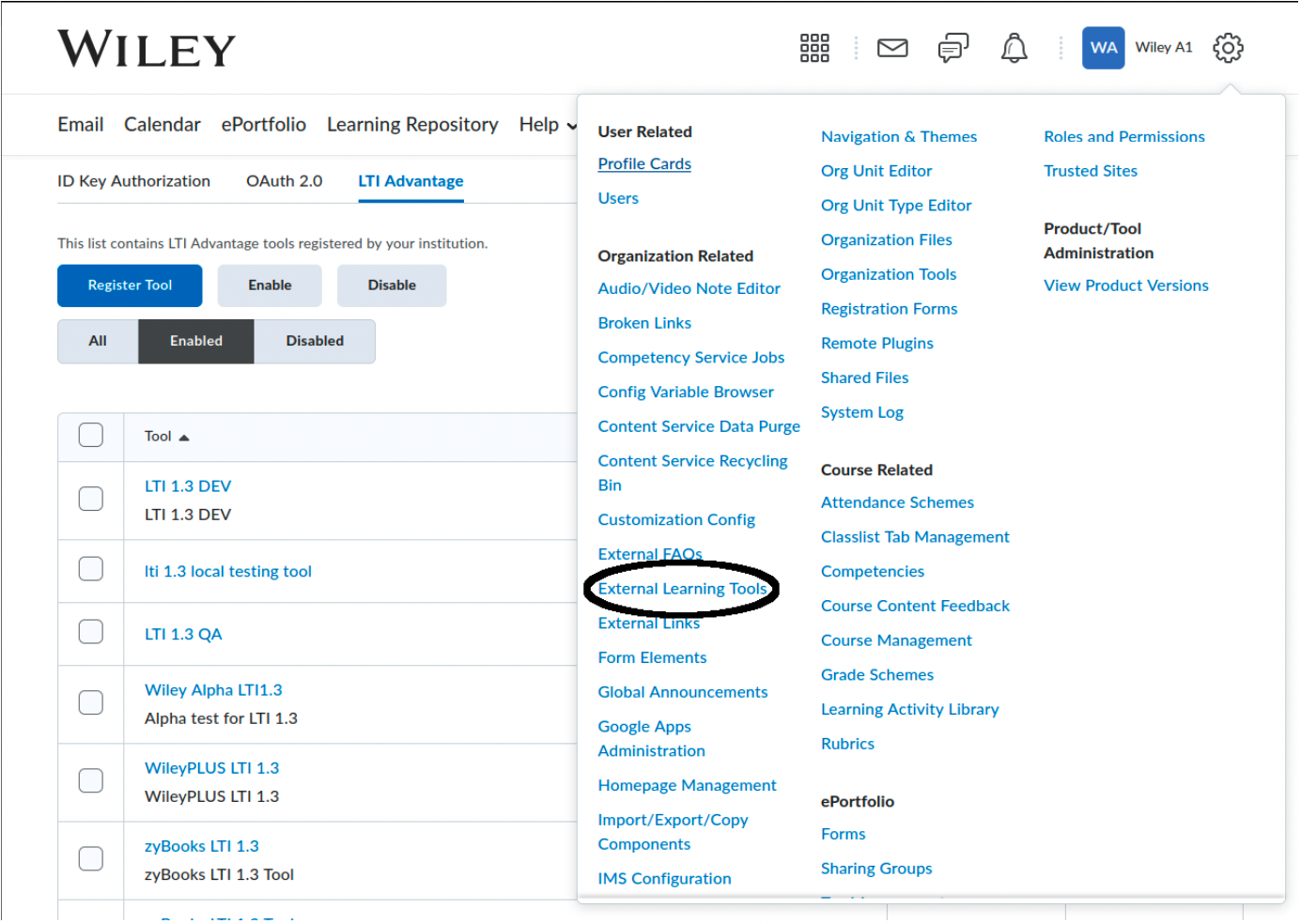Open System Log
This screenshot has height=924, width=1301.
pos(862,413)
